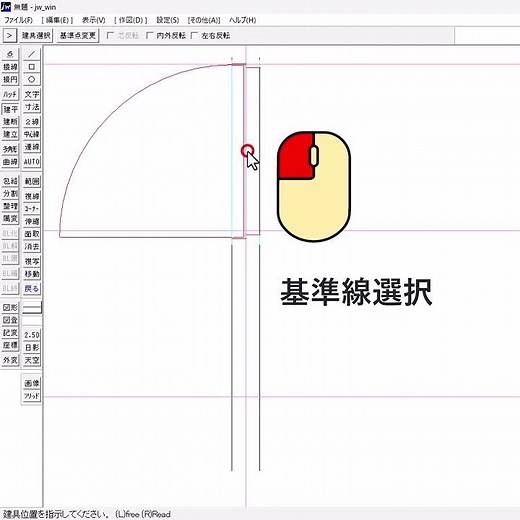Image resolution: width=520 pixels, height=520 pixels.
Task: Choose the 接円 tangent circle tool
Action: 10,80
